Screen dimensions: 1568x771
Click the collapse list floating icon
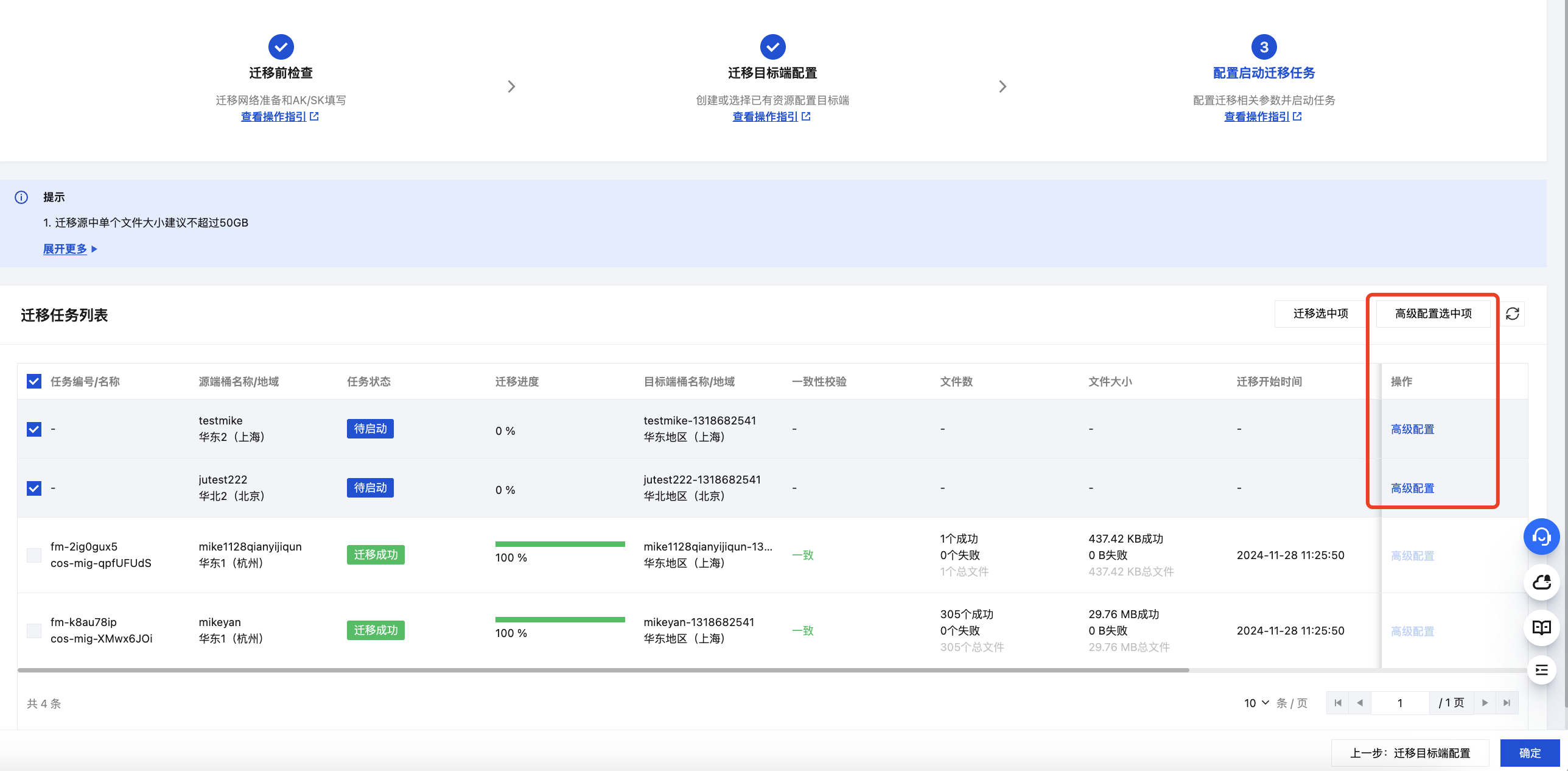[1541, 671]
